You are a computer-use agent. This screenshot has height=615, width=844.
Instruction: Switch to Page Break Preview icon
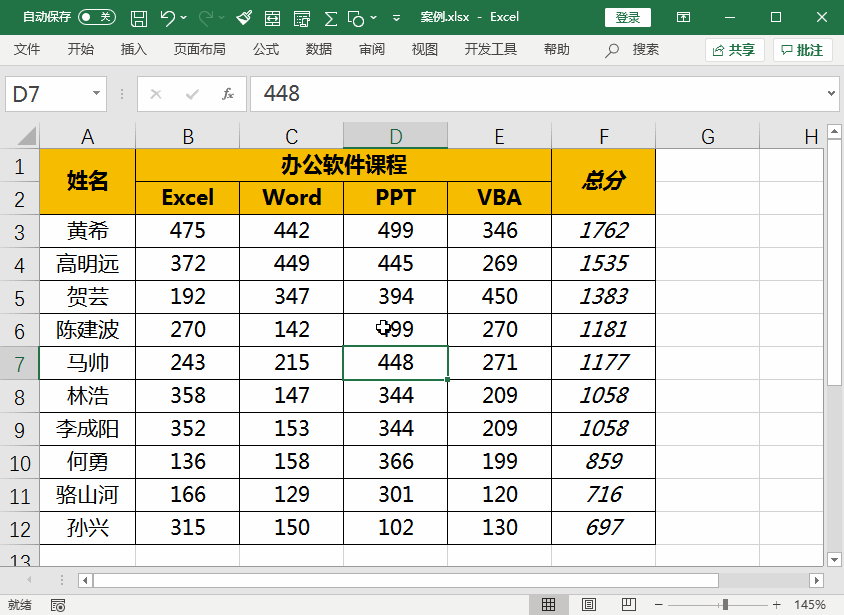click(x=628, y=605)
